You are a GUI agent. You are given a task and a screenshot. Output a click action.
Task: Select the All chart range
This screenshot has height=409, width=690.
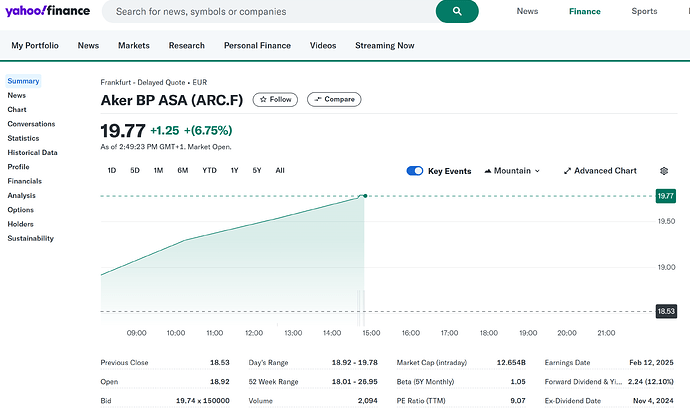tap(280, 170)
